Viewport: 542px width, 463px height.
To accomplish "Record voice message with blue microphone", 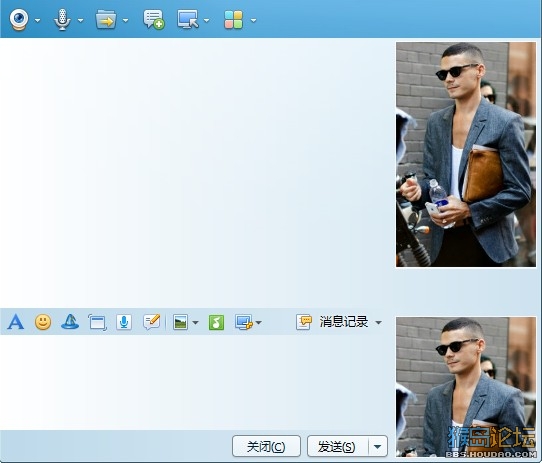I will pyautogui.click(x=124, y=322).
